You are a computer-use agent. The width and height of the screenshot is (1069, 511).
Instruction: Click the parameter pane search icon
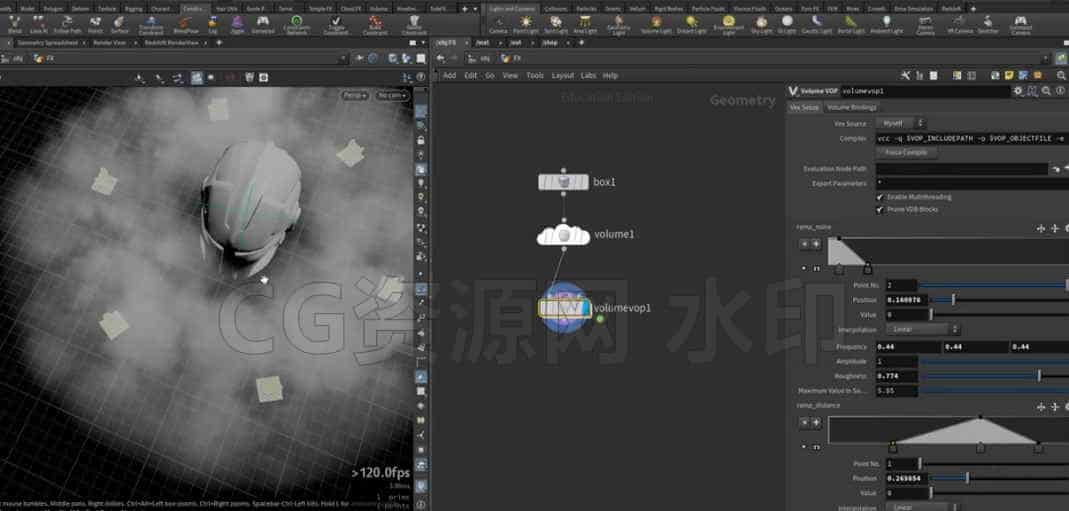(x=1046, y=91)
